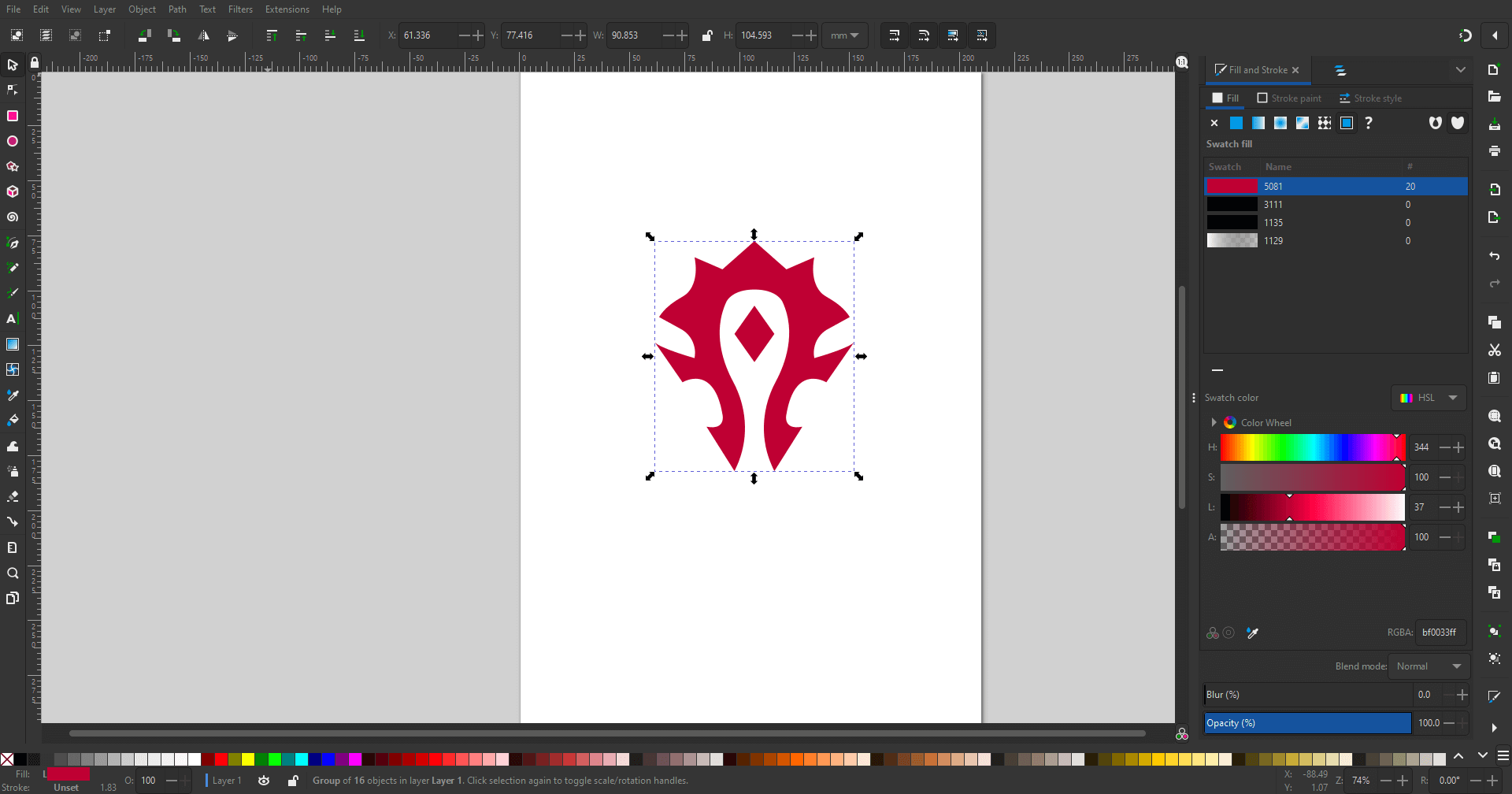Click the Hue slider bar

coord(1313,447)
